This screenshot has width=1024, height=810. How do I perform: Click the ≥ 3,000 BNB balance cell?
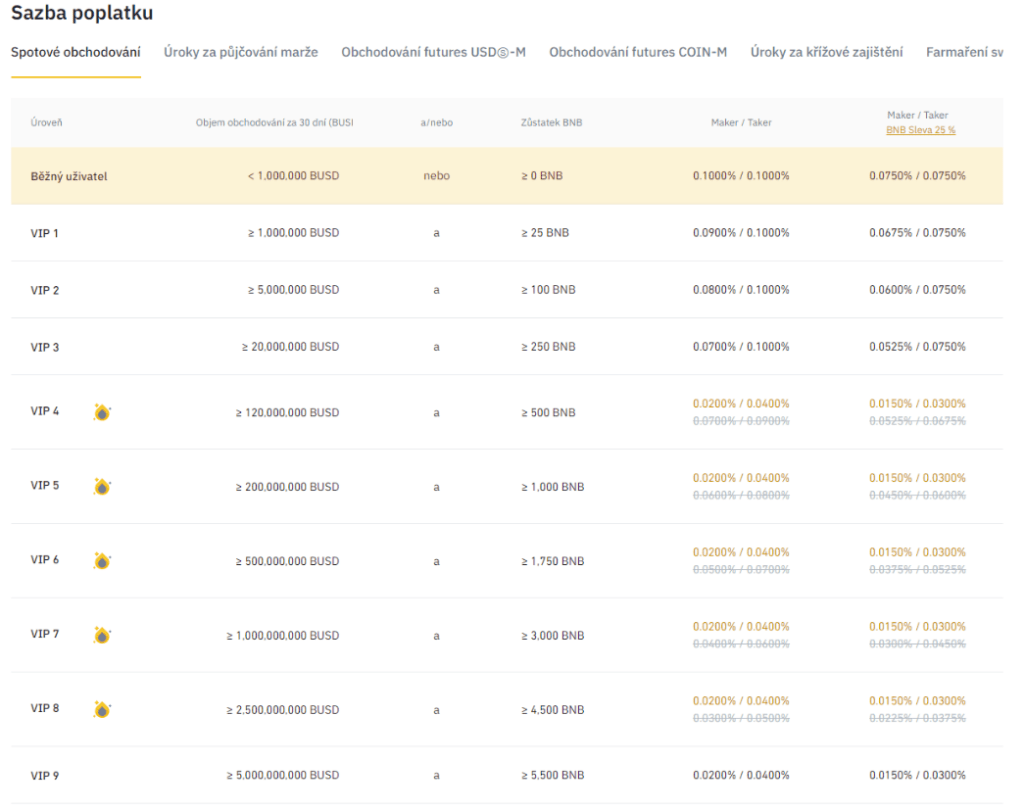pos(552,635)
